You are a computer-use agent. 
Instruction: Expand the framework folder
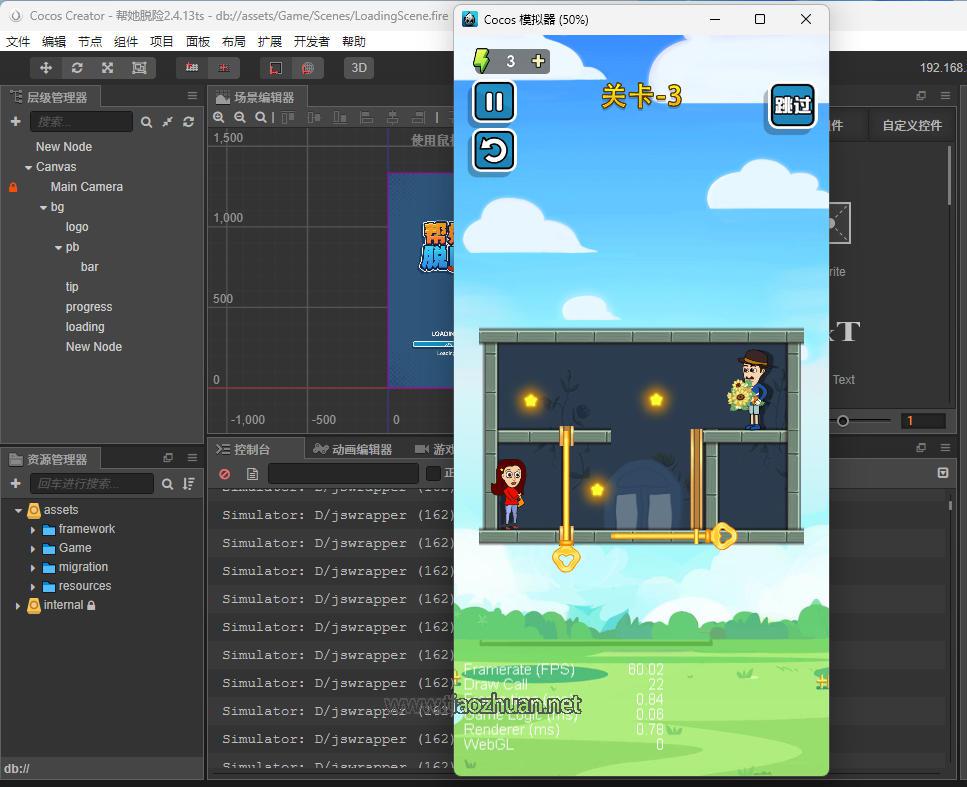tap(33, 529)
